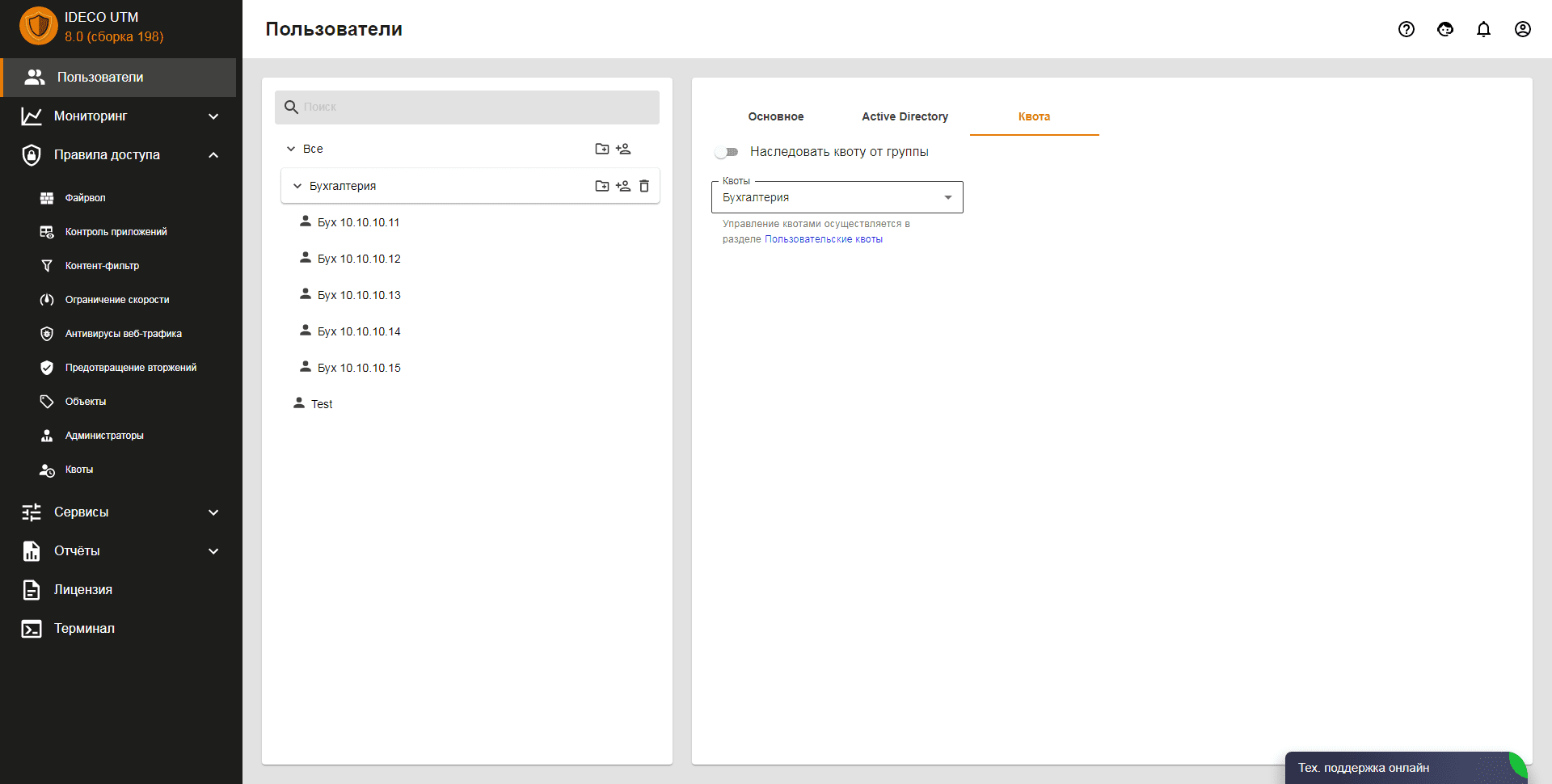The image size is (1552, 784).
Task: Open the Квоты dropdown selector
Action: pos(837,197)
